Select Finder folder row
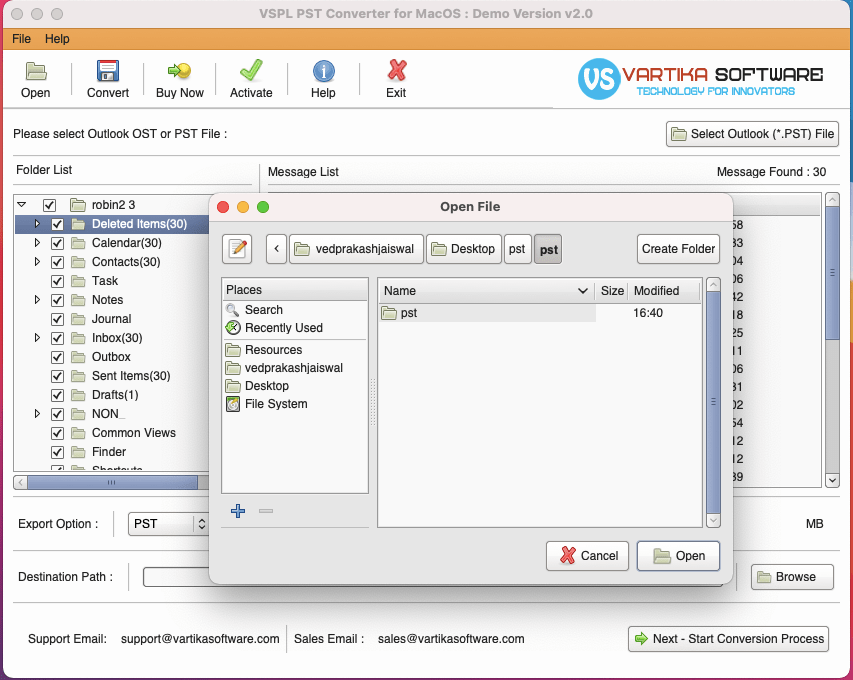This screenshot has width=853, height=680. 109,452
